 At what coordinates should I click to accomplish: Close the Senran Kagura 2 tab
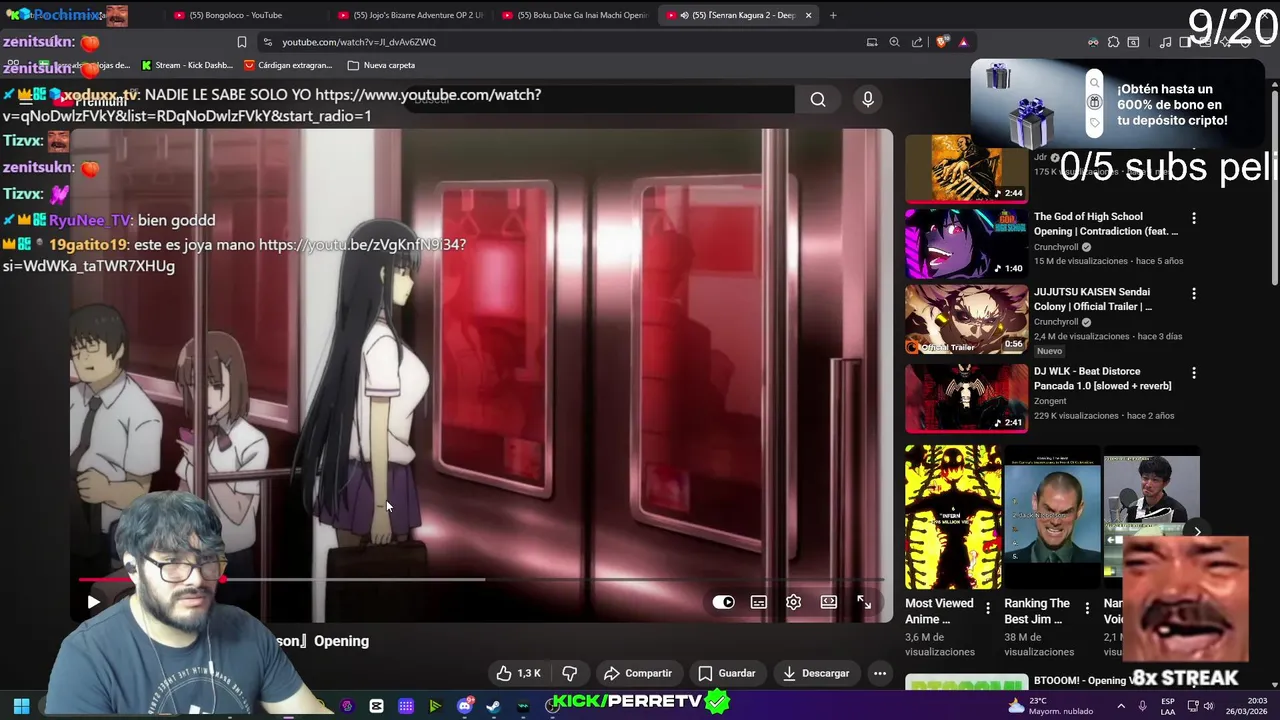809,15
